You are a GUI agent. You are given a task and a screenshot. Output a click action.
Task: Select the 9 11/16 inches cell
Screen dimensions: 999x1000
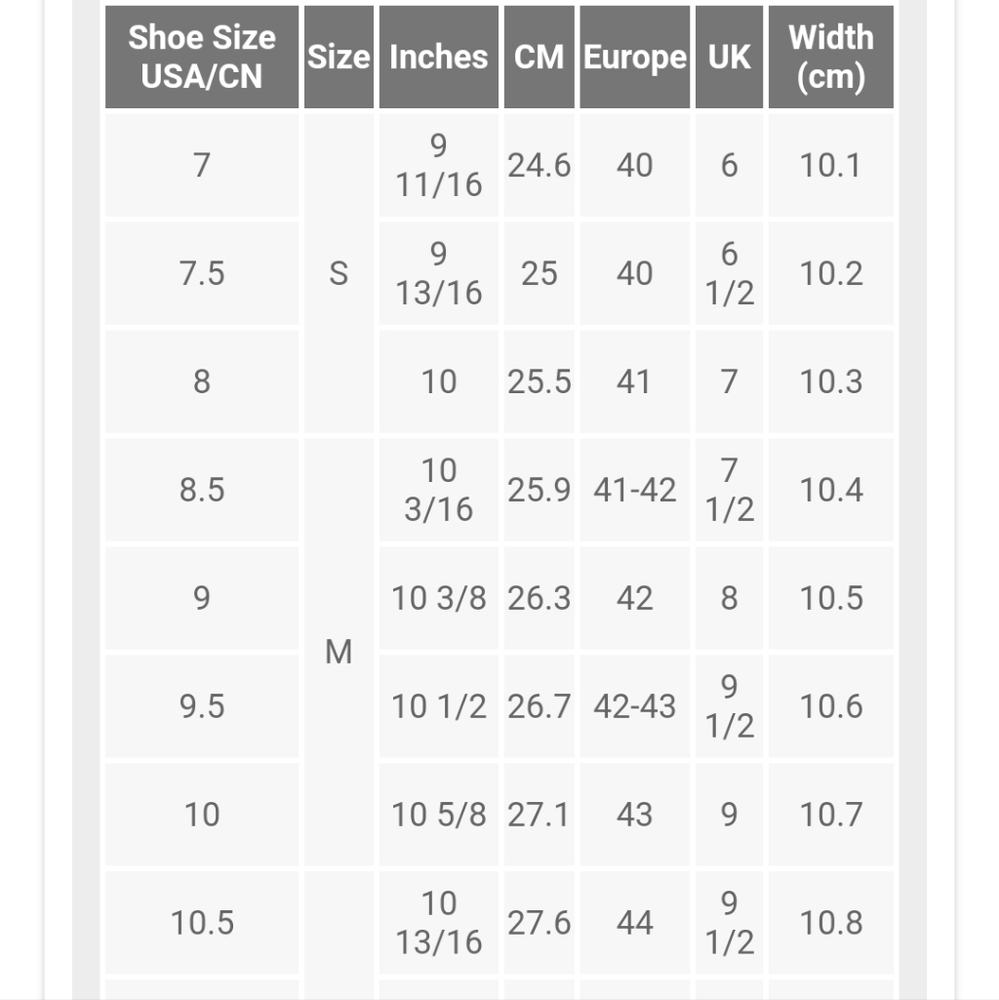coord(438,165)
